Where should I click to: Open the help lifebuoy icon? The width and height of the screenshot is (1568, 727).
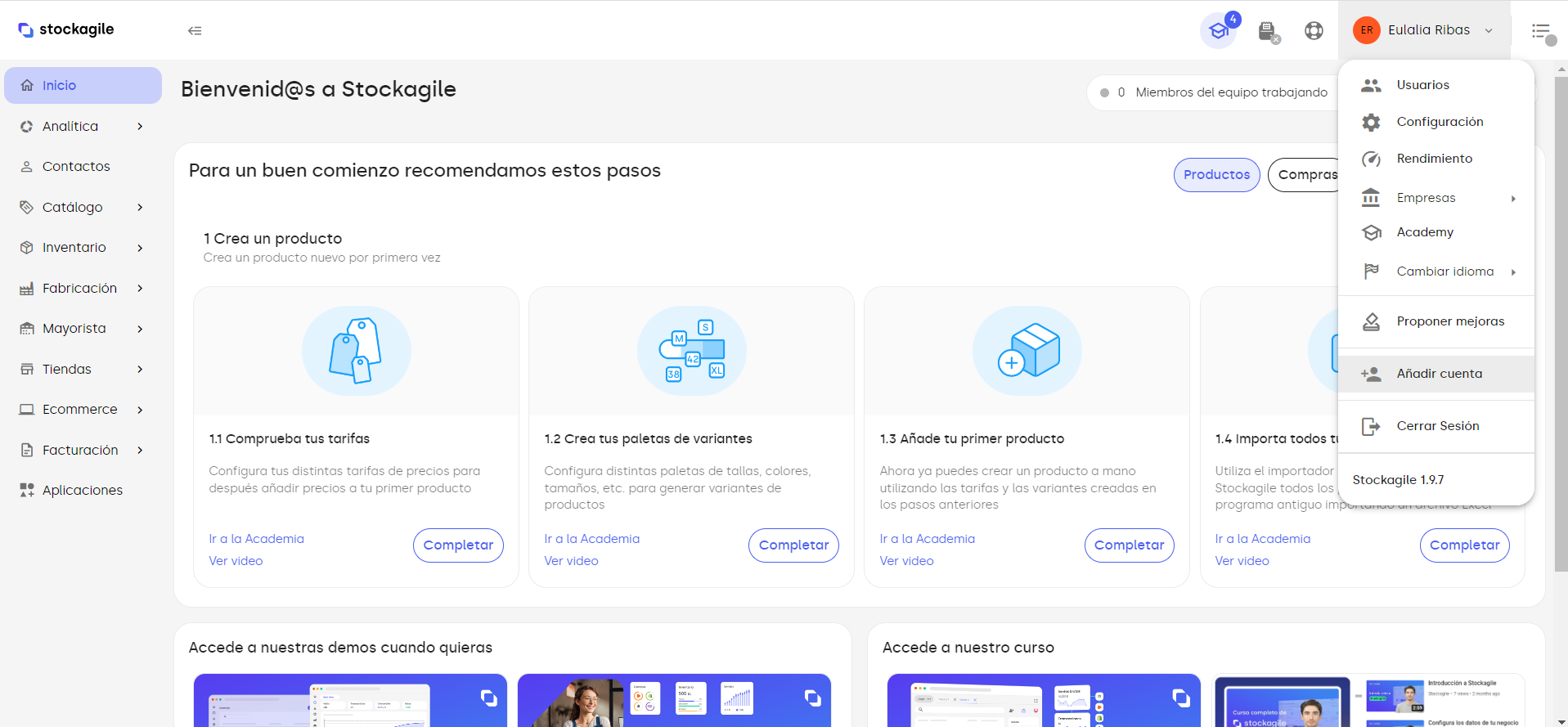1314,30
